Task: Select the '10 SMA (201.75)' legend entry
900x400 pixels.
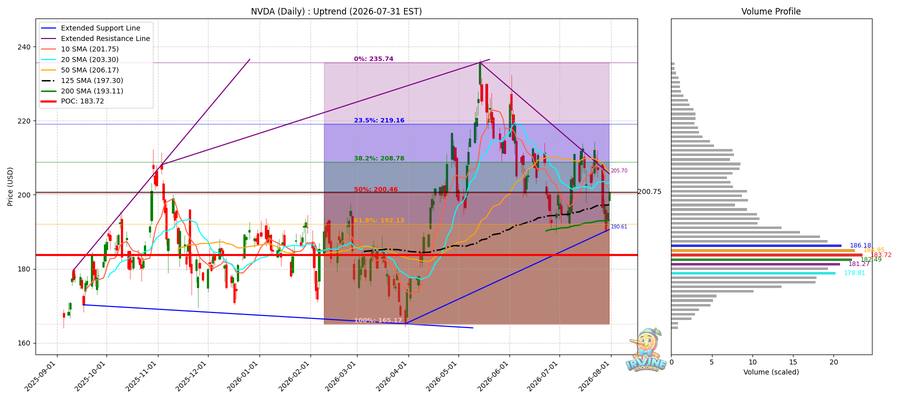Action: [90, 49]
